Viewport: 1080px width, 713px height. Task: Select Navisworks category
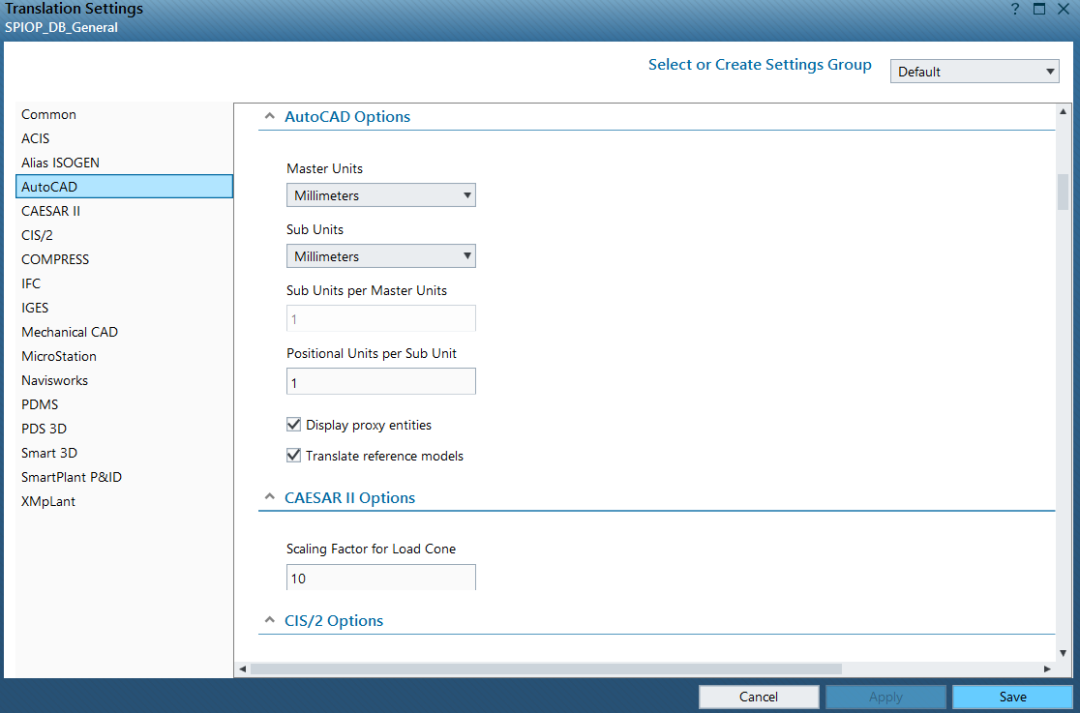(124, 380)
